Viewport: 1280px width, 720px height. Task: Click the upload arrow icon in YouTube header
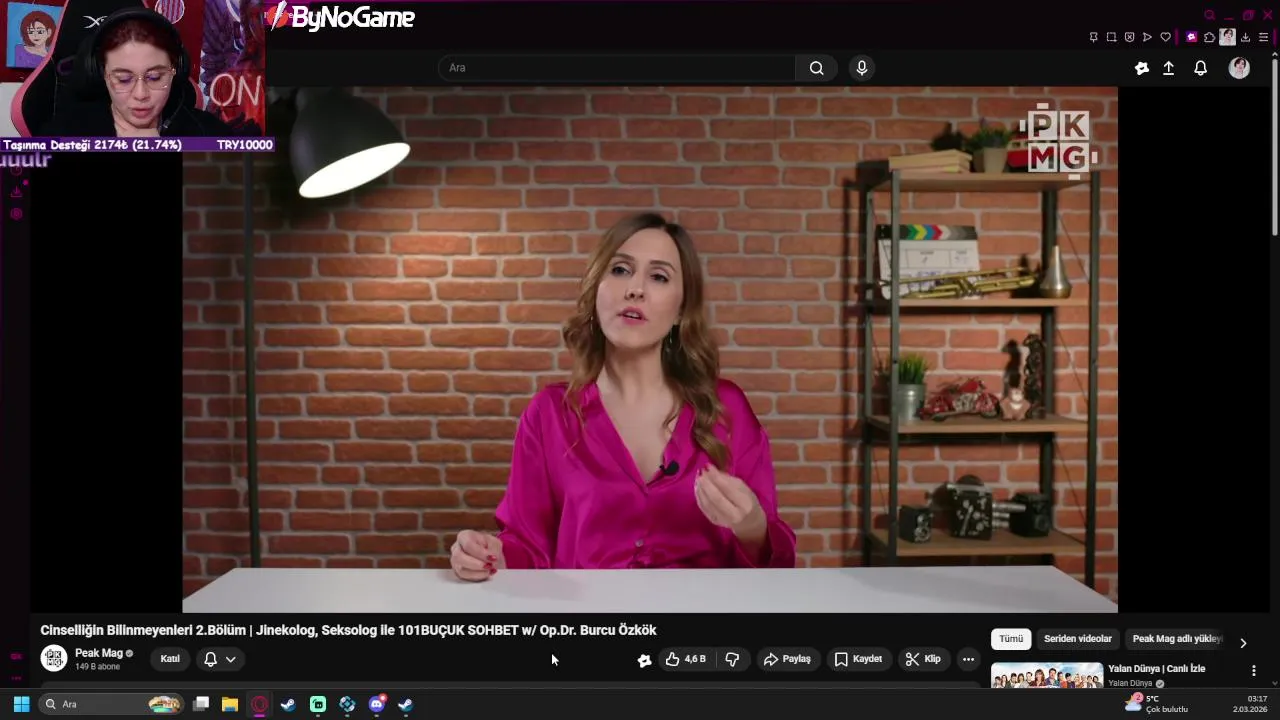tap(1168, 68)
